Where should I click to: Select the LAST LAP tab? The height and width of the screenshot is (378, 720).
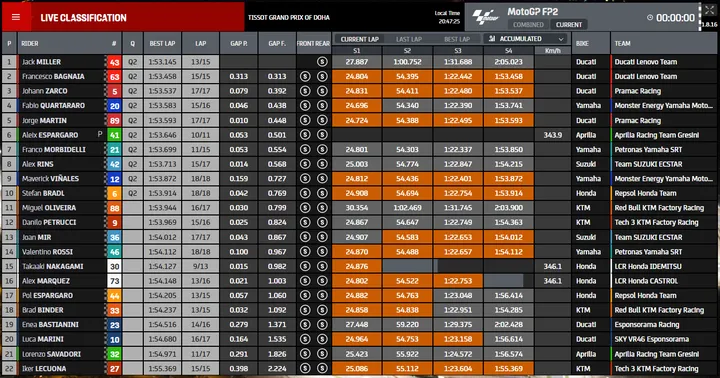(409, 39)
